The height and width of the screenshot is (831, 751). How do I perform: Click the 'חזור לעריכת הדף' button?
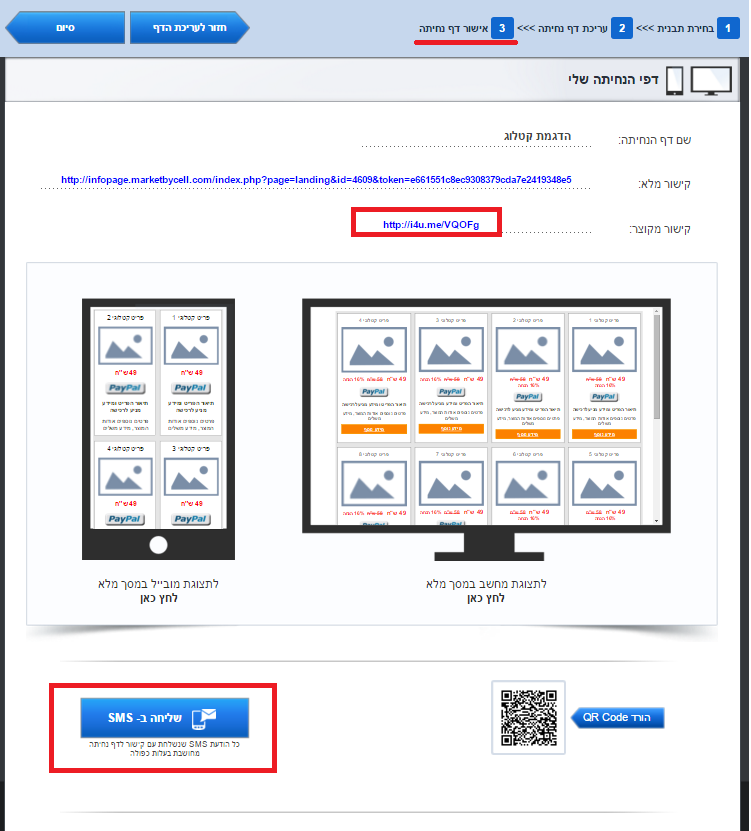(x=188, y=27)
